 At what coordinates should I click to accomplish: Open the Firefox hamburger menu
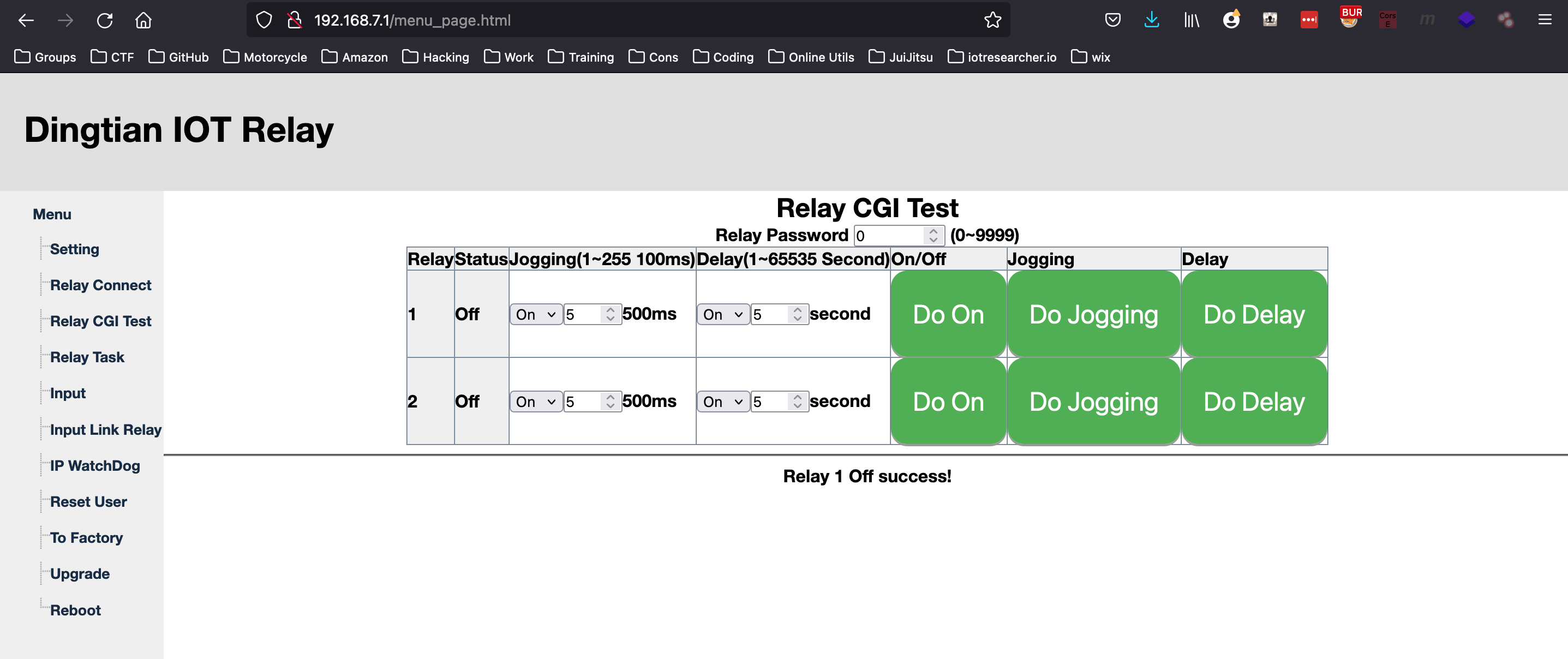pos(1544,20)
